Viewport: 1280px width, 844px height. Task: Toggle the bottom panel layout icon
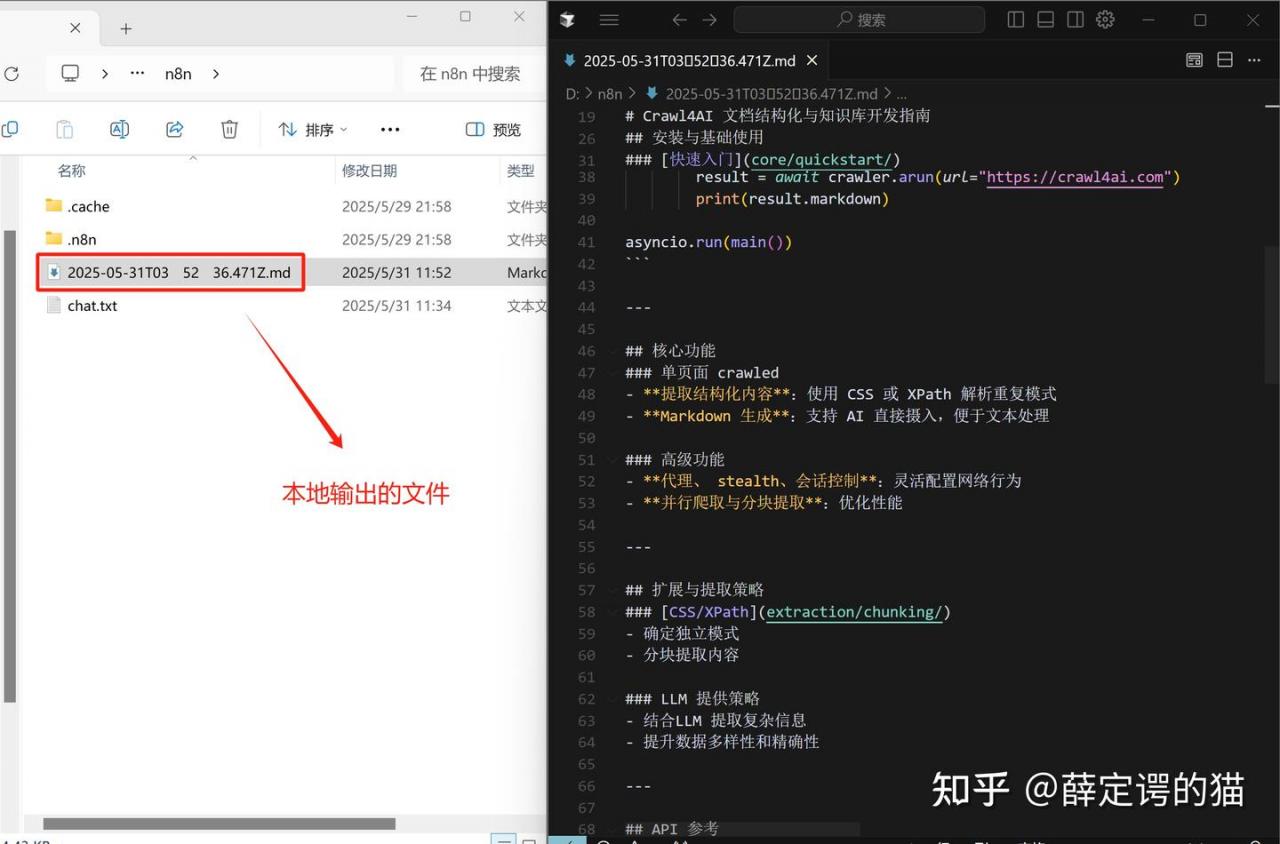[1045, 19]
